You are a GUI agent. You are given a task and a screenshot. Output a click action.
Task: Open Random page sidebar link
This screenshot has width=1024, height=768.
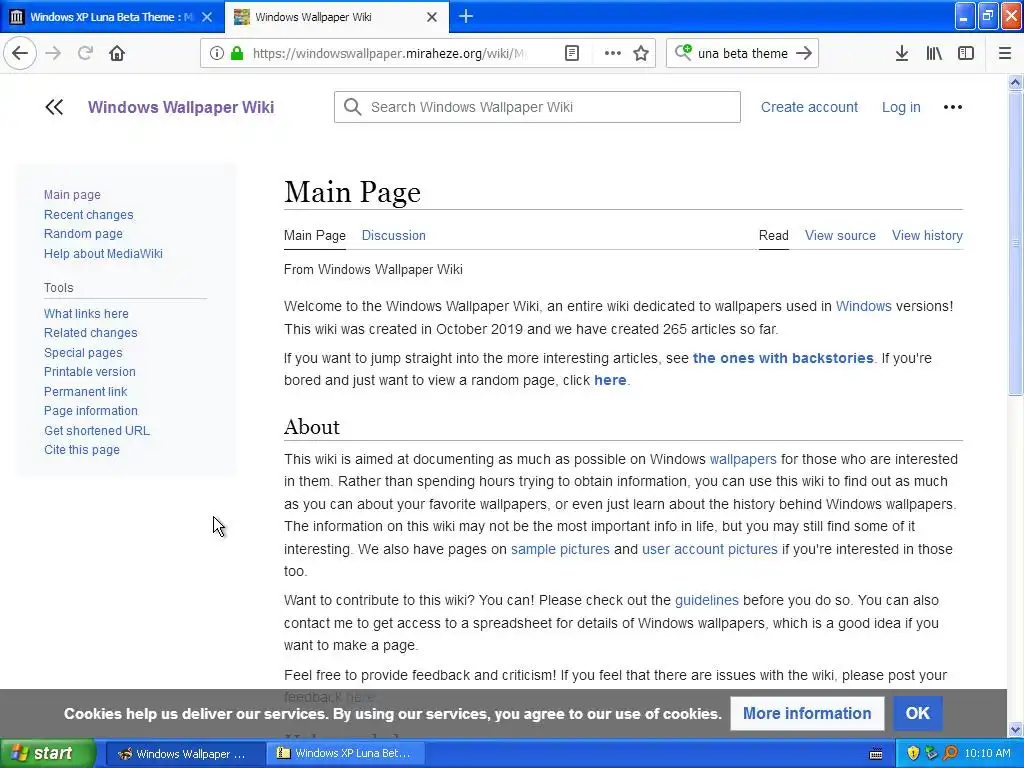coord(83,234)
